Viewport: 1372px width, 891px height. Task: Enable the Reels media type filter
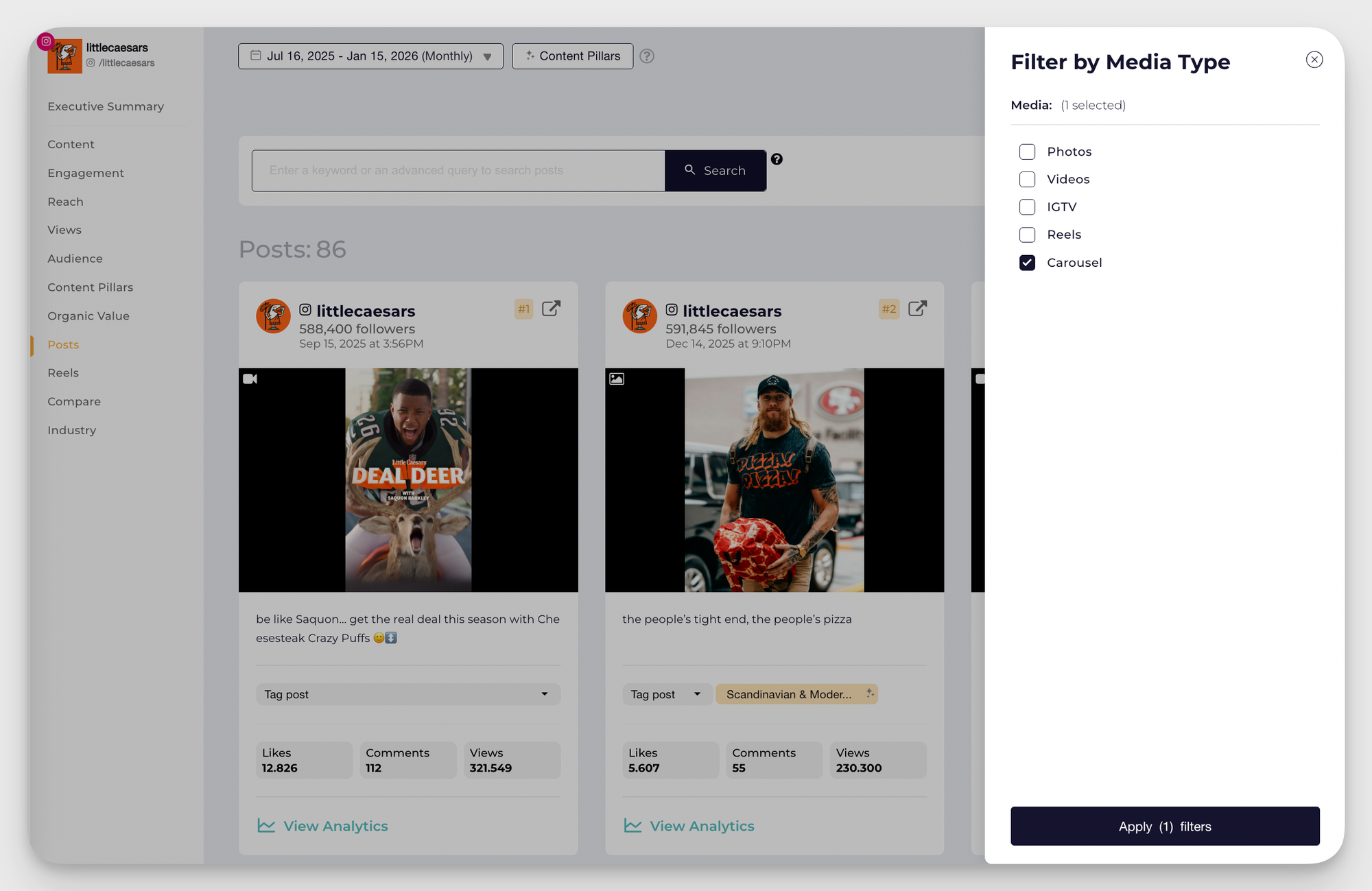(1027, 235)
